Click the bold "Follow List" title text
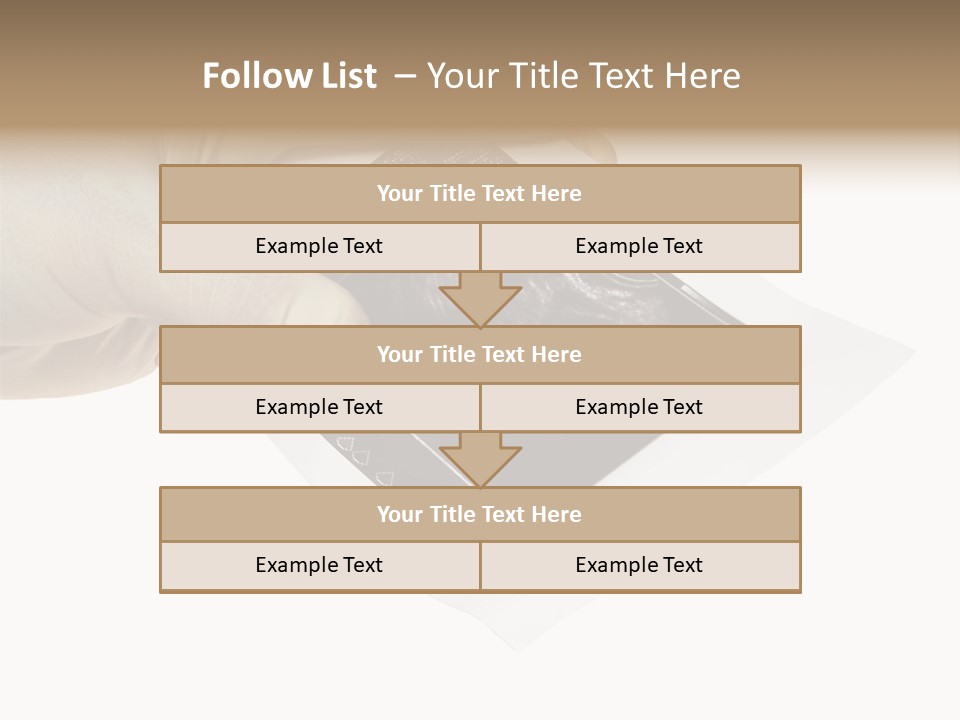Viewport: 960px width, 720px height. click(x=289, y=76)
